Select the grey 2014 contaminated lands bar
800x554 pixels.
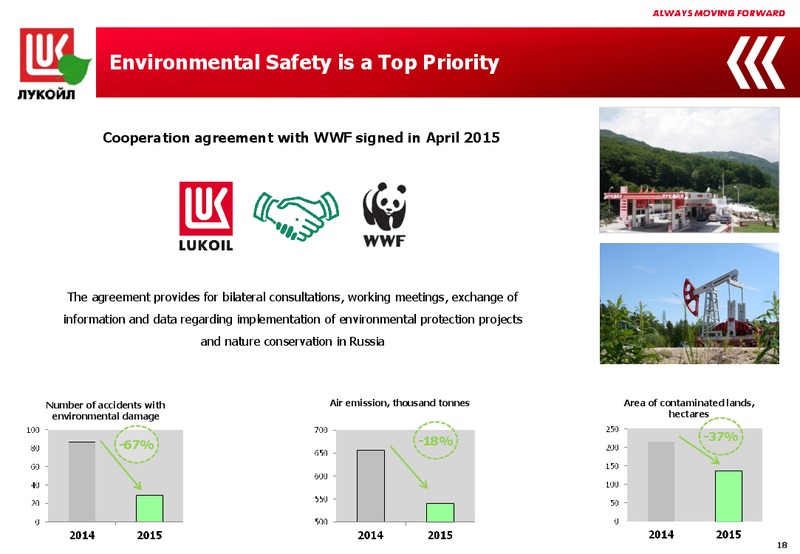[661, 482]
